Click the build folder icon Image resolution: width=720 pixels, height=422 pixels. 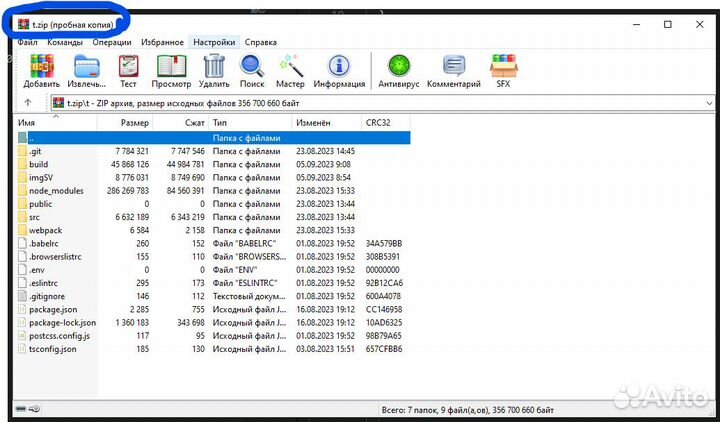tap(22, 164)
